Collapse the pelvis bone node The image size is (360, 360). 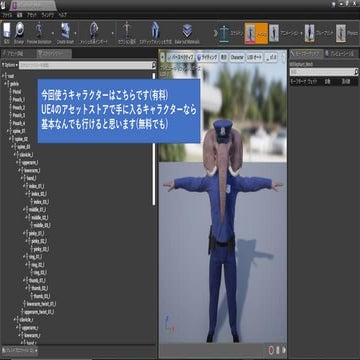pos(6,84)
